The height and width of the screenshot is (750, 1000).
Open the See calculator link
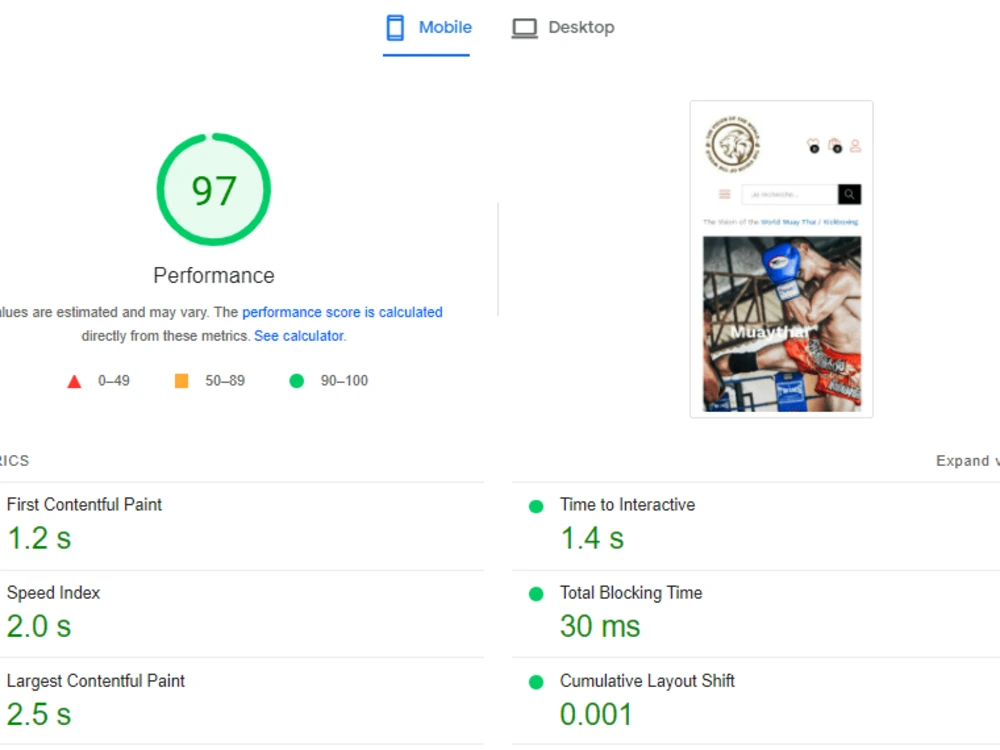(x=299, y=335)
